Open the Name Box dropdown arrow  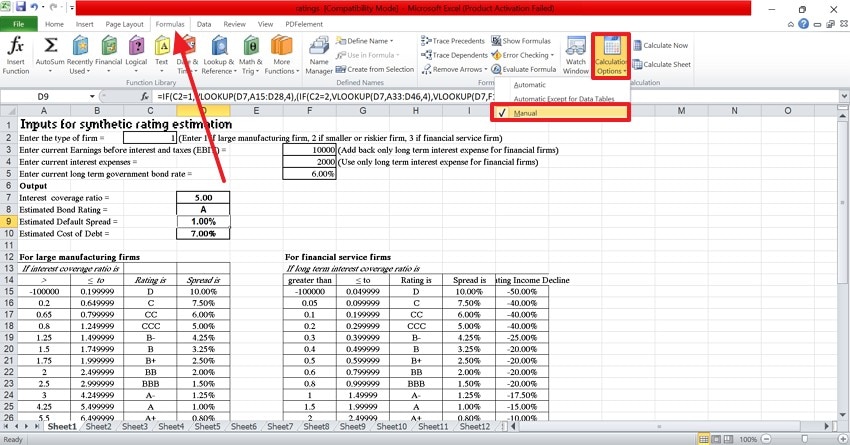[92, 96]
